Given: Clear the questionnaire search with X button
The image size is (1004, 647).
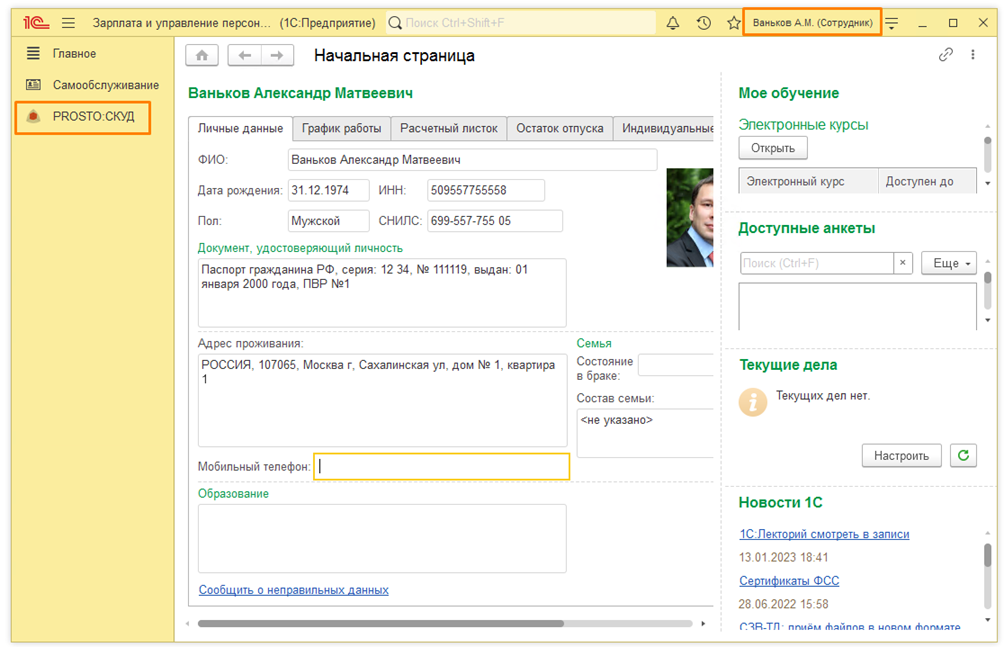Looking at the screenshot, I should click(x=903, y=263).
